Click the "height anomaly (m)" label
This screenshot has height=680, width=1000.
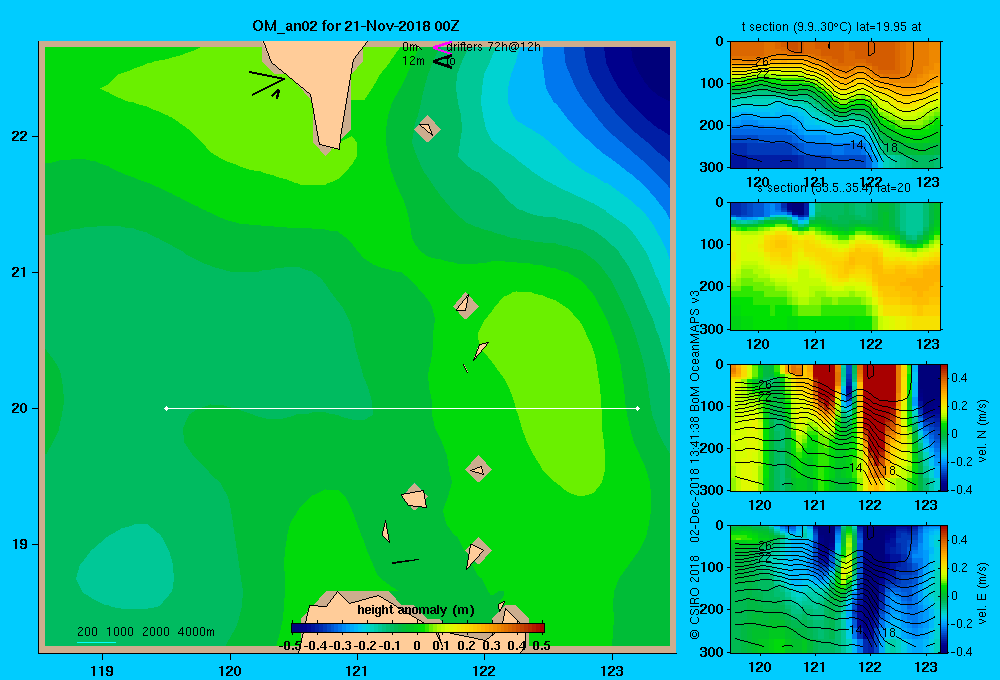tap(416, 610)
